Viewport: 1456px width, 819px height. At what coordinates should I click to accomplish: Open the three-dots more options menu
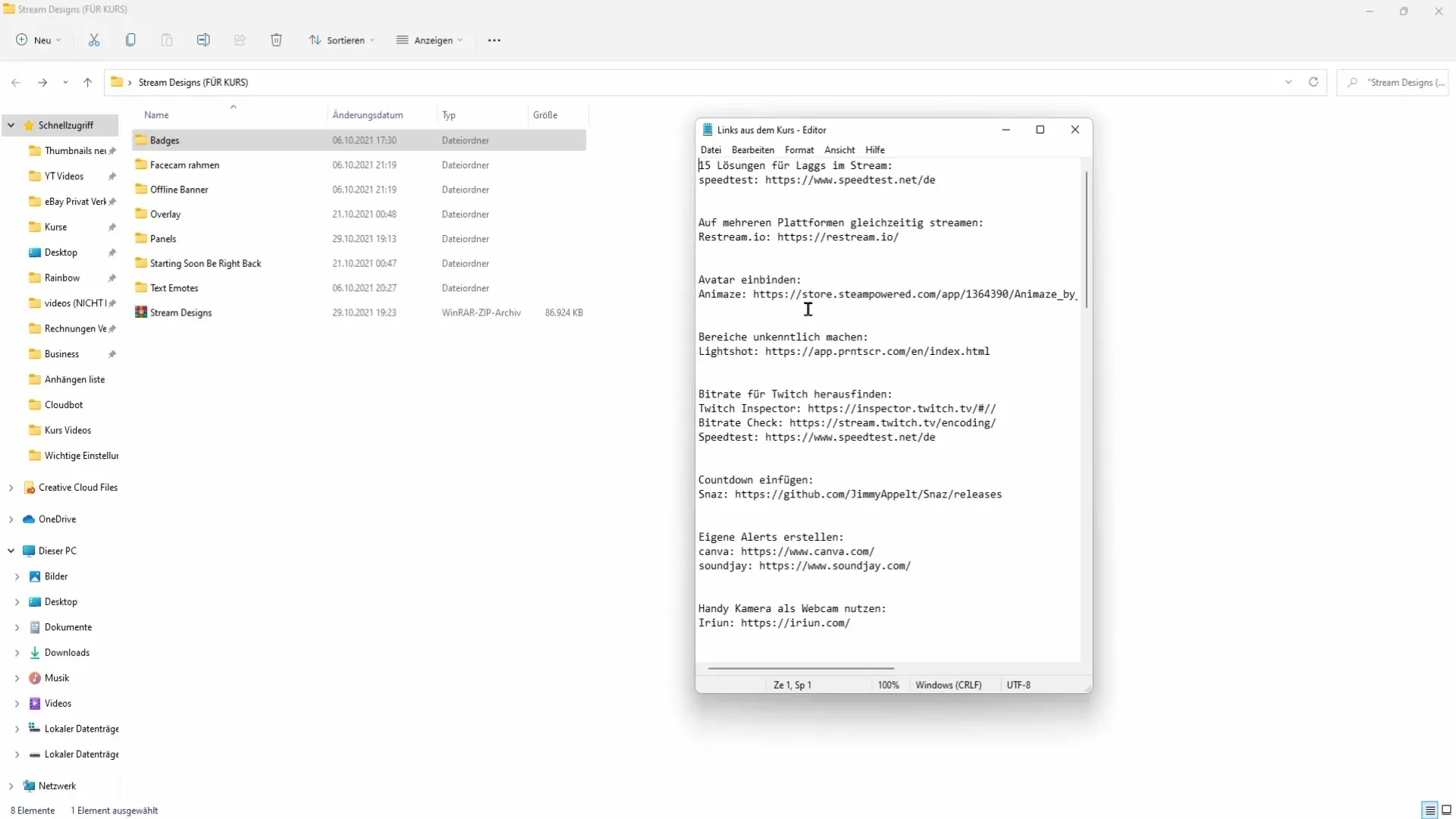[494, 40]
